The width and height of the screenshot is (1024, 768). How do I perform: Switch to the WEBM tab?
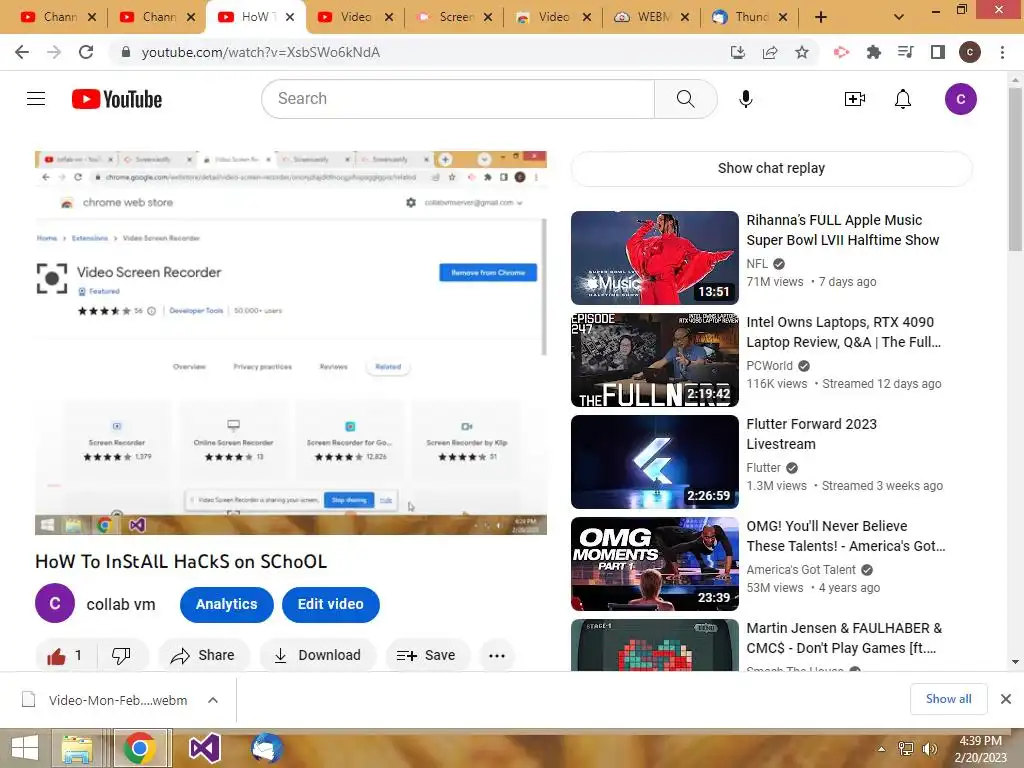click(653, 17)
